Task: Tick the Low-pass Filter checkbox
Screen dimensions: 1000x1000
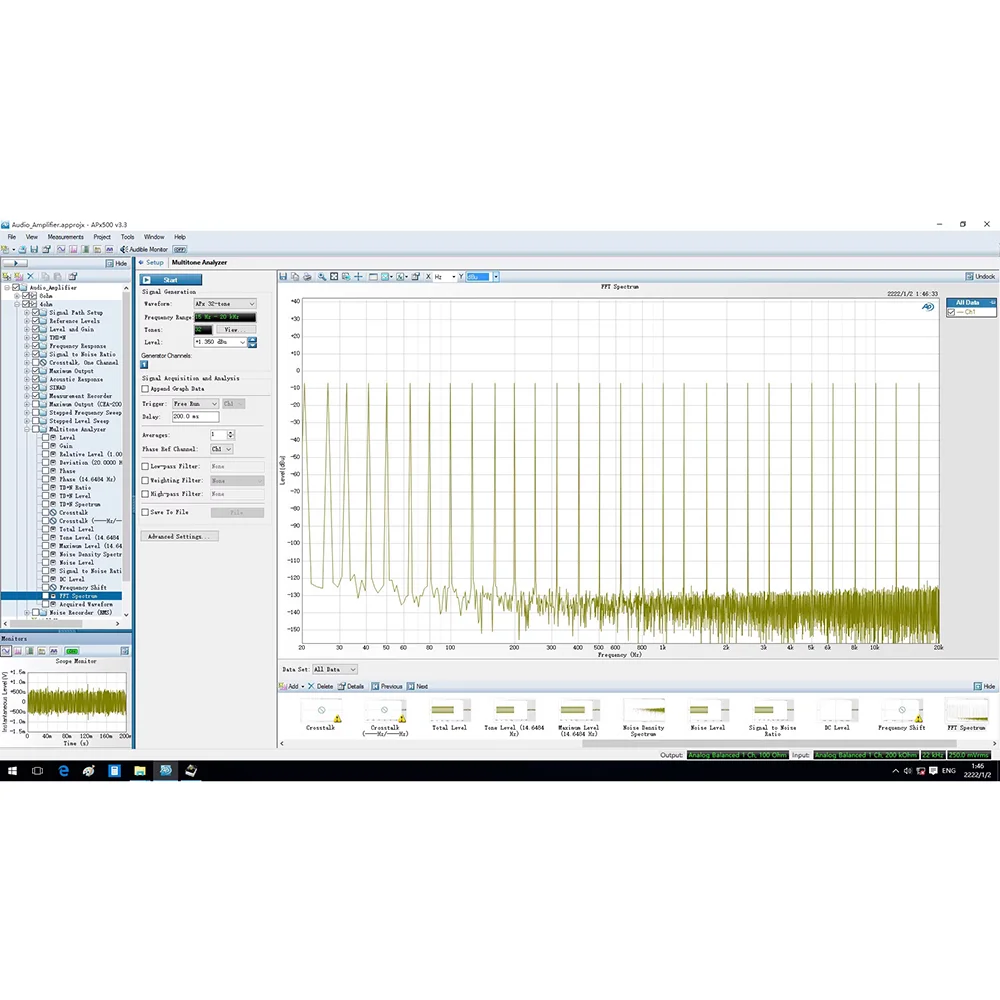Action: pyautogui.click(x=145, y=466)
